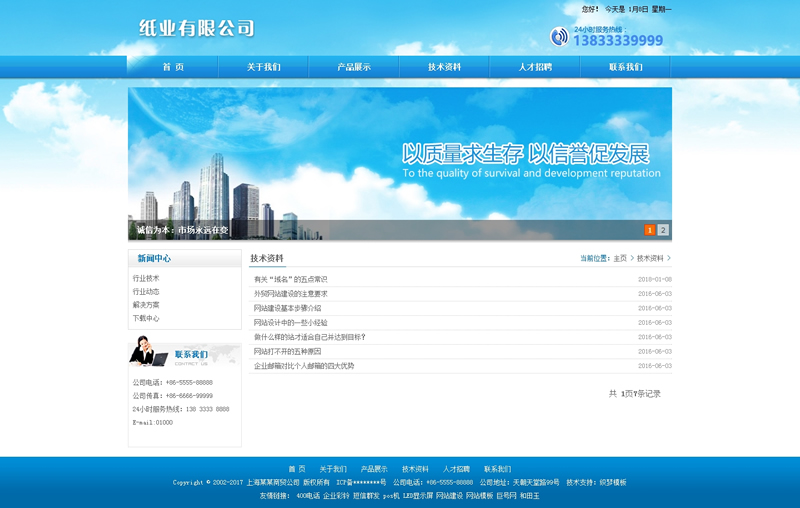The image size is (800, 508).
Task: Open article 网站建设基本步骤介绍
Action: [288, 308]
